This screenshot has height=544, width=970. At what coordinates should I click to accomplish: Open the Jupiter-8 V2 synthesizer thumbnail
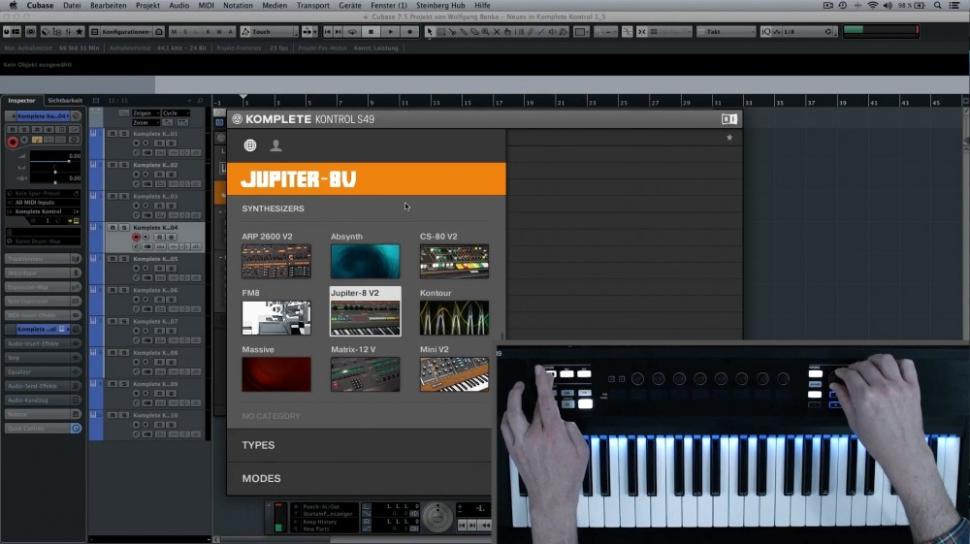click(365, 317)
